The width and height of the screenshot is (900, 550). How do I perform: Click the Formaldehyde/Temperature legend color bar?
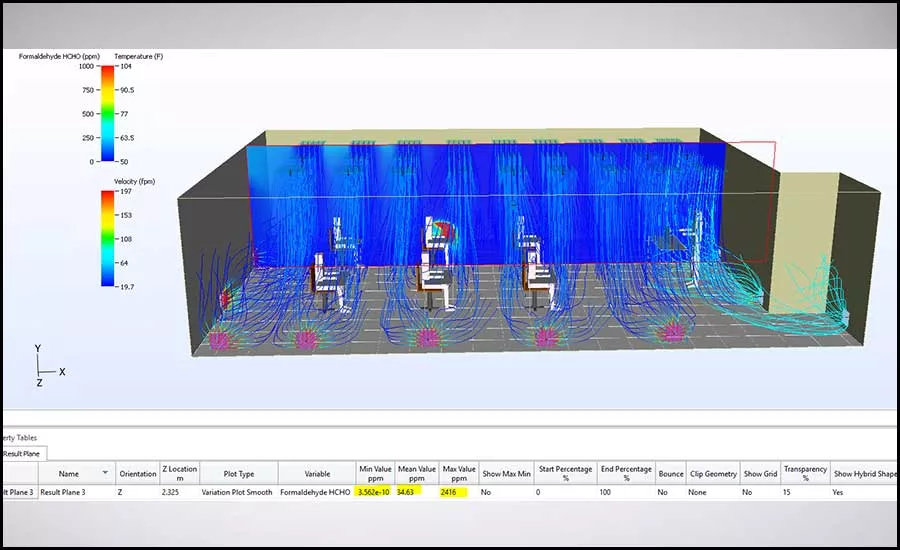pos(107,114)
